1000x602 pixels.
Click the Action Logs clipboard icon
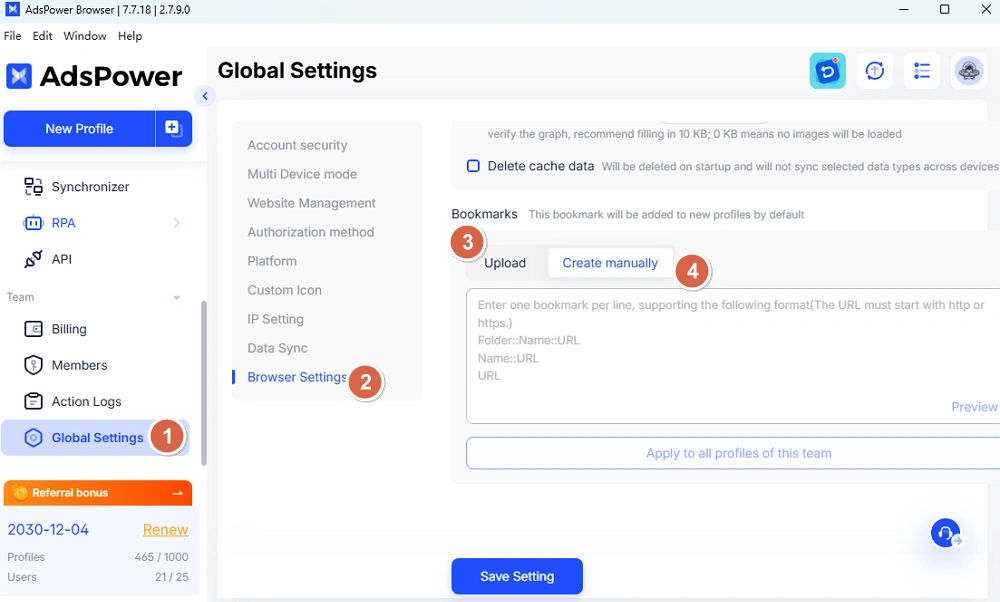click(x=34, y=401)
